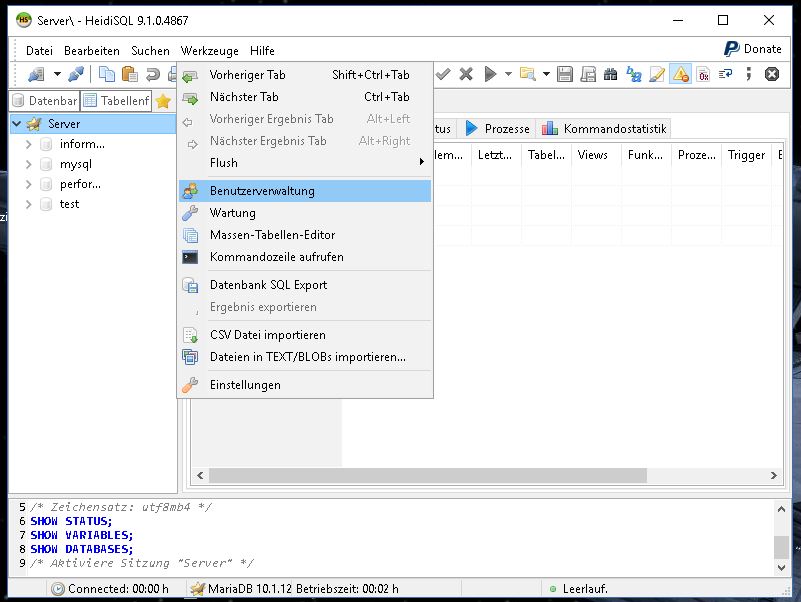
Task: Open the dropdown arrow next to session manager
Action: click(57, 75)
